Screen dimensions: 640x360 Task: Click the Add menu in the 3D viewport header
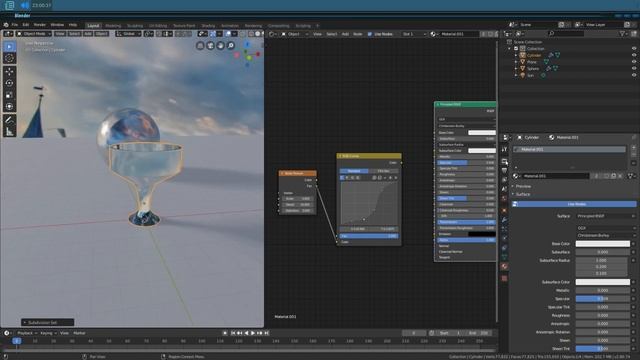tap(87, 34)
